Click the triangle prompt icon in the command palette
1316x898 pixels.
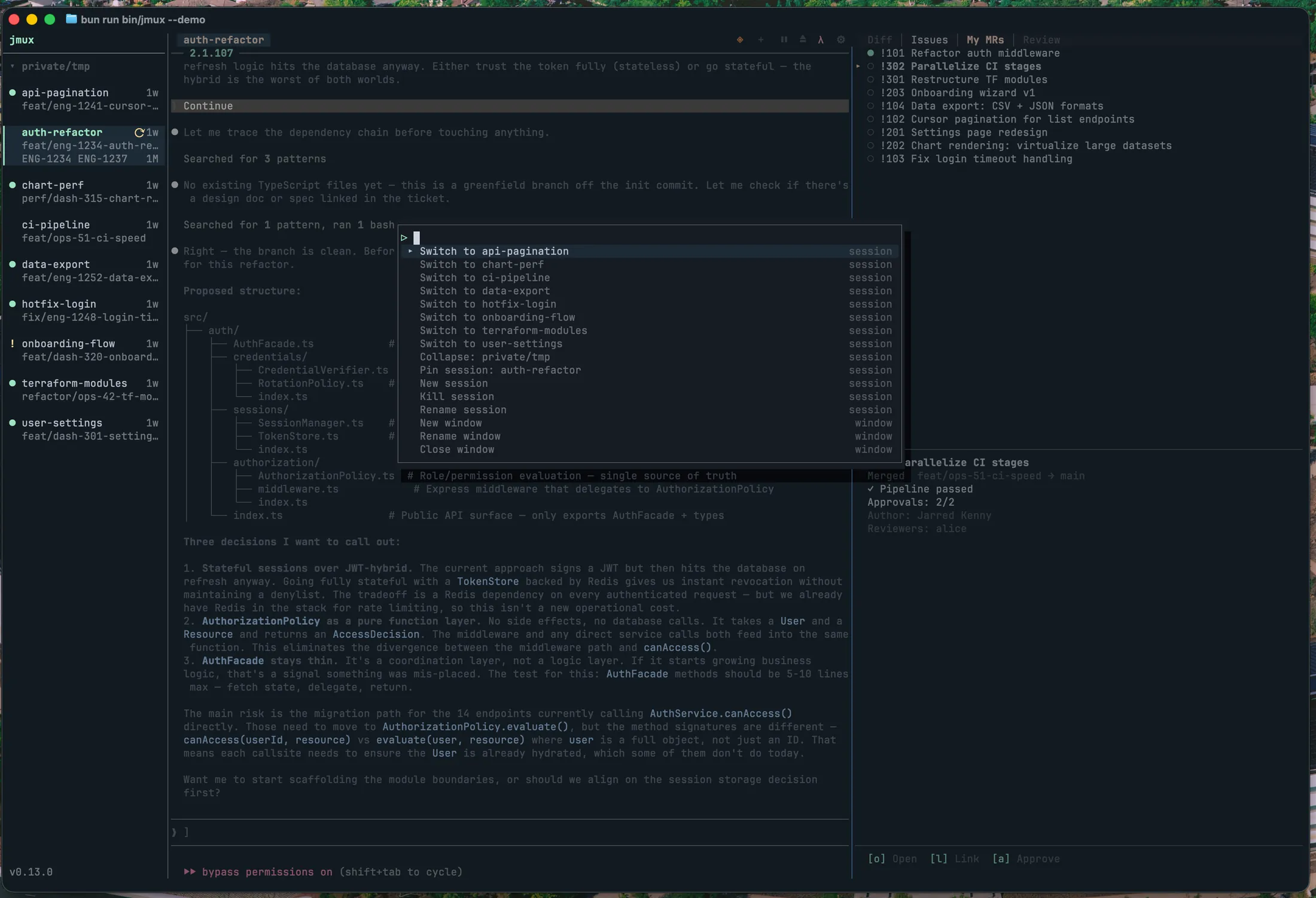[x=404, y=238]
